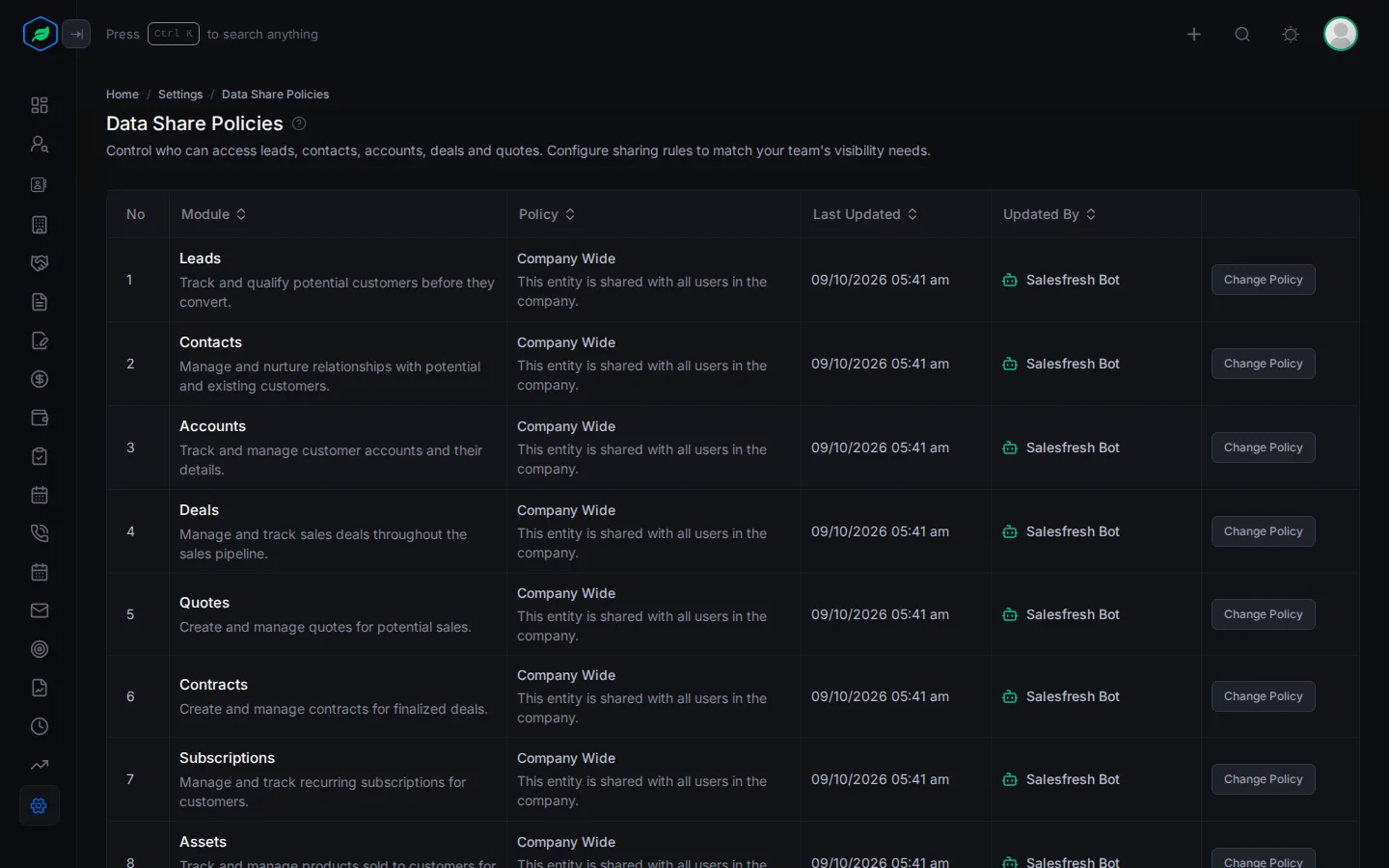Open the settings gear sidebar icon

pyautogui.click(x=40, y=805)
